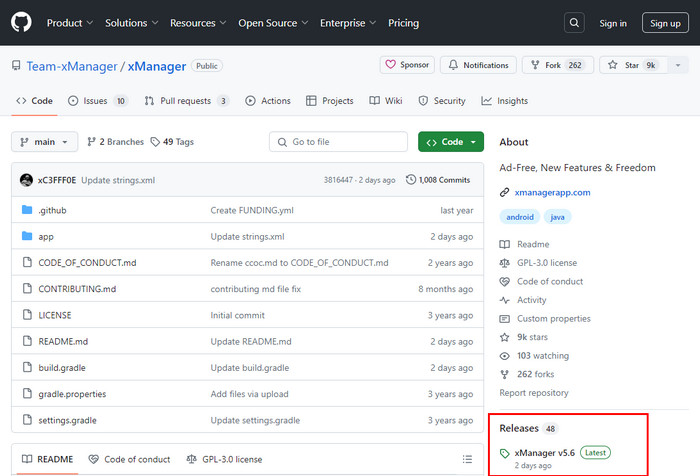Open the Update strings.xml latest commit message
The image size is (700, 476).
pyautogui.click(x=118, y=180)
